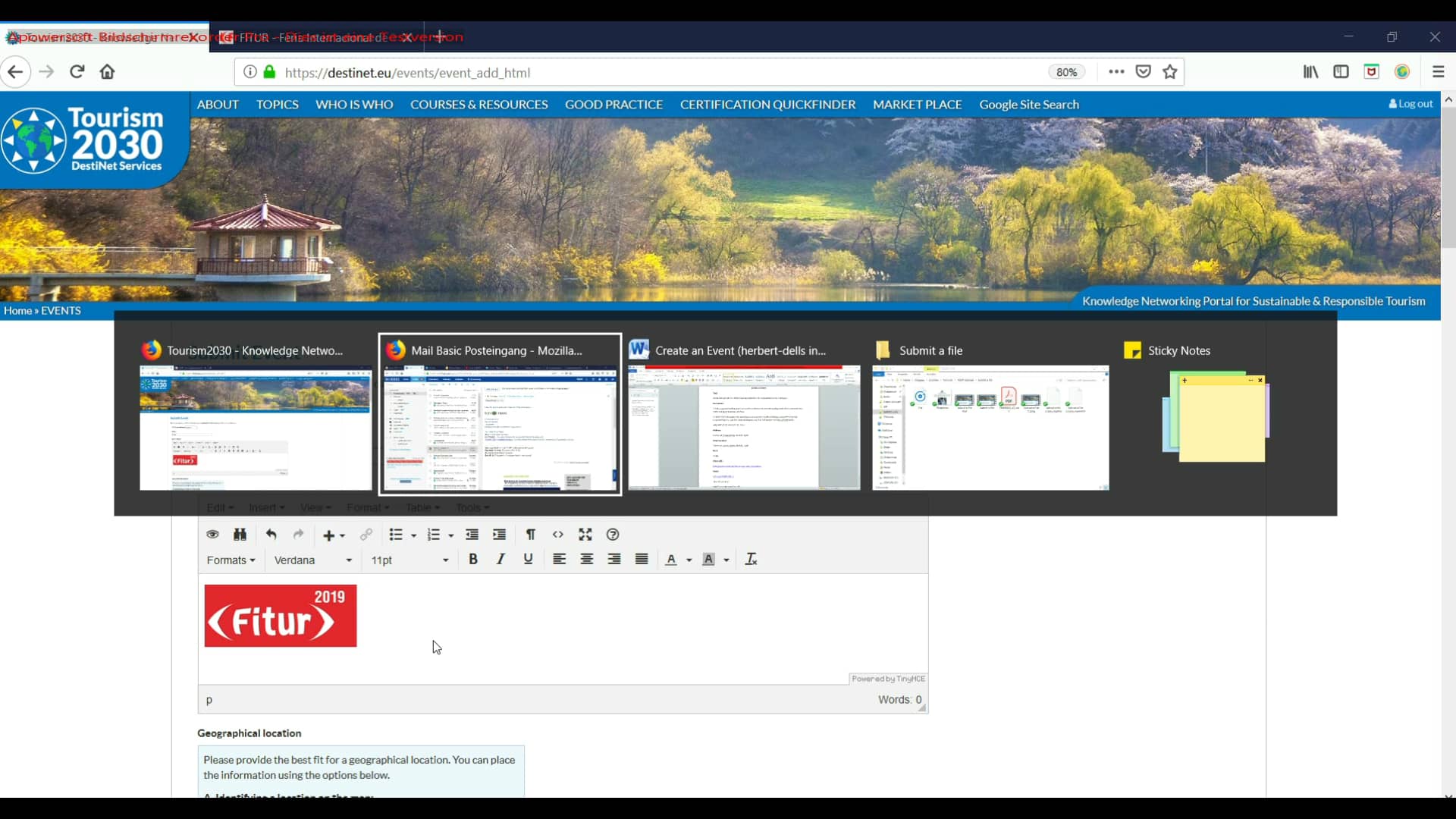Decrease indent in the editor
This screenshot has width=1456, height=819.
pyautogui.click(x=472, y=535)
